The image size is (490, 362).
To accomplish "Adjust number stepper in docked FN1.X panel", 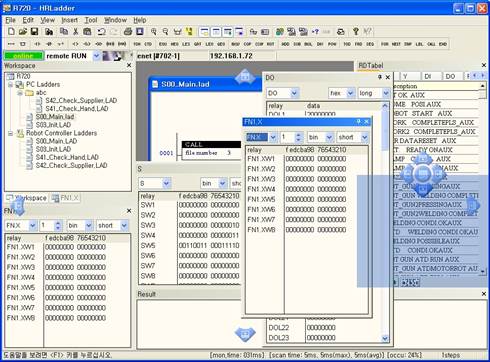I will 58,225.
